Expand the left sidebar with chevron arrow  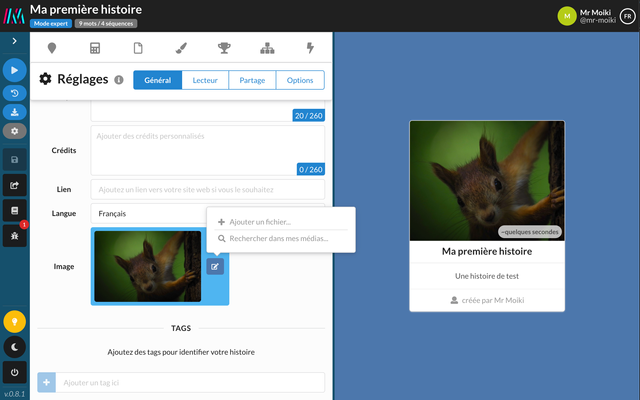click(x=14, y=41)
